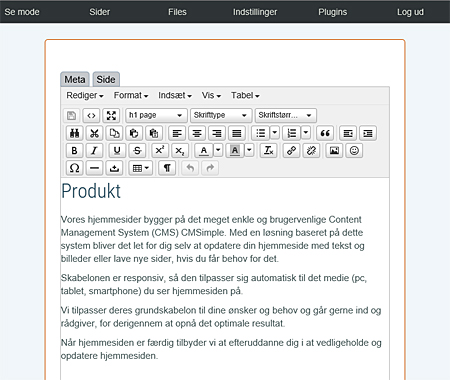This screenshot has height=380, width=450.
Task: Open Plugins in the top bar
Action: [332, 12]
